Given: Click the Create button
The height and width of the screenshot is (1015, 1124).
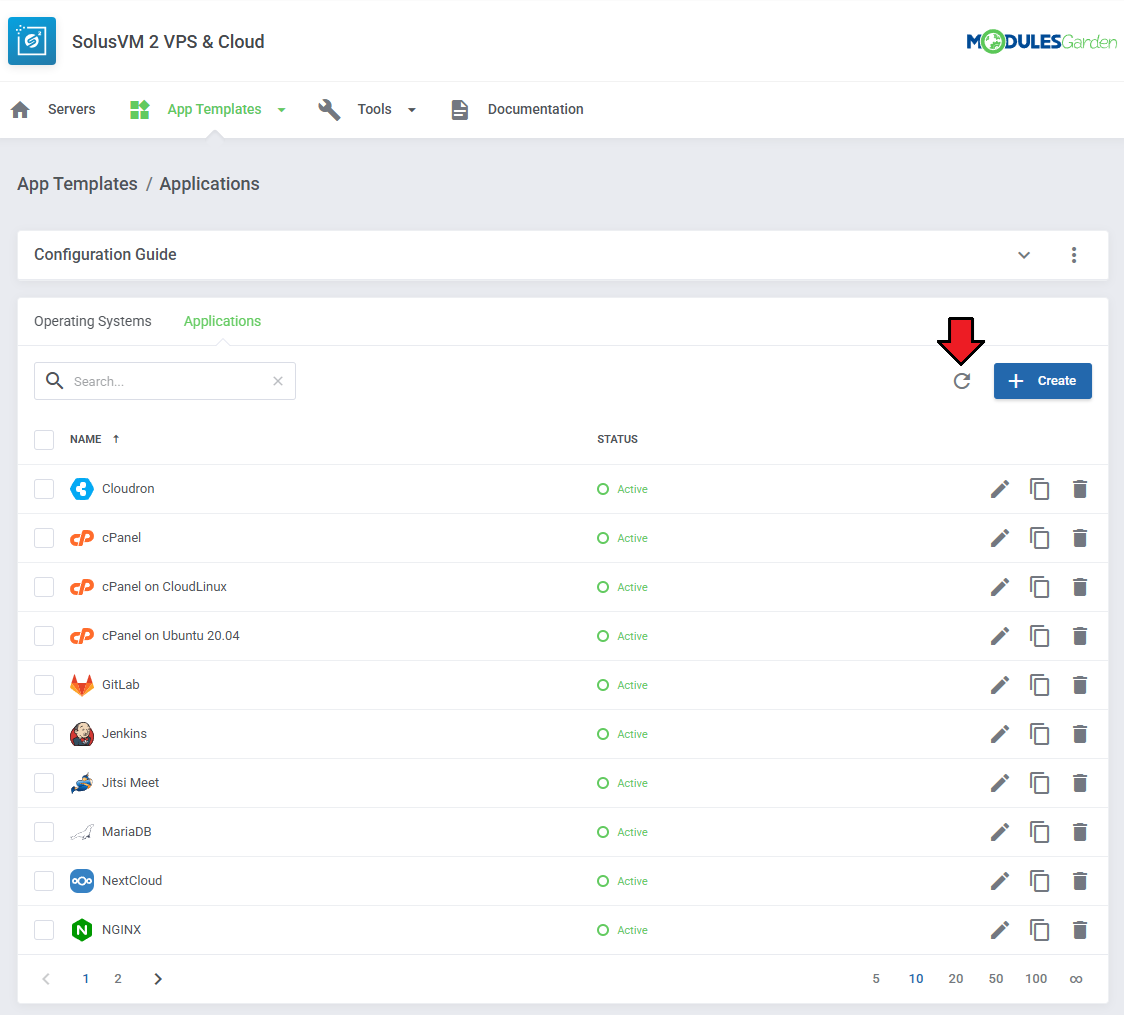Looking at the screenshot, I should (1042, 381).
